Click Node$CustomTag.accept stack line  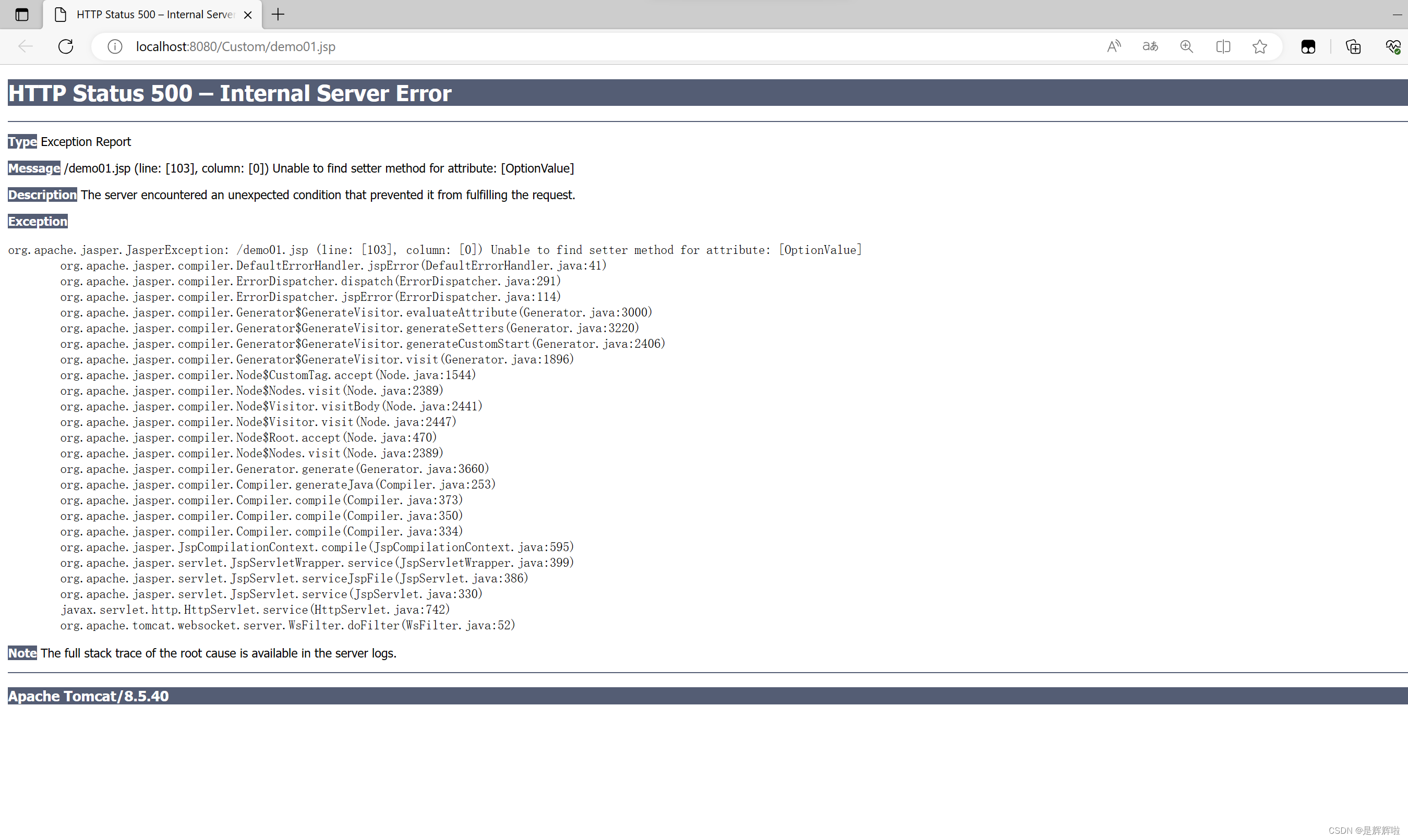point(268,375)
